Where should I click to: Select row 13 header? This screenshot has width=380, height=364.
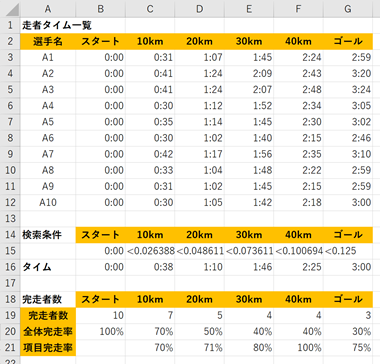pos(10,219)
